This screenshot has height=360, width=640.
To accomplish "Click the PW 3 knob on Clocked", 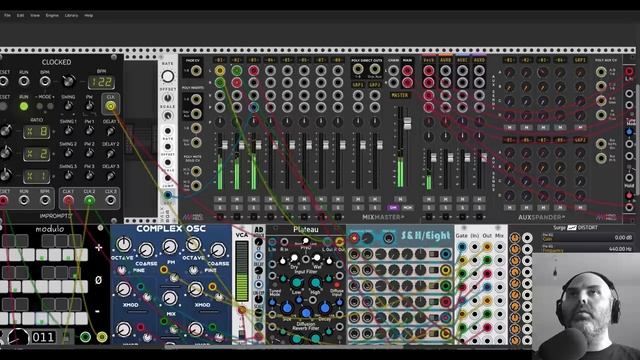I will (x=89, y=176).
